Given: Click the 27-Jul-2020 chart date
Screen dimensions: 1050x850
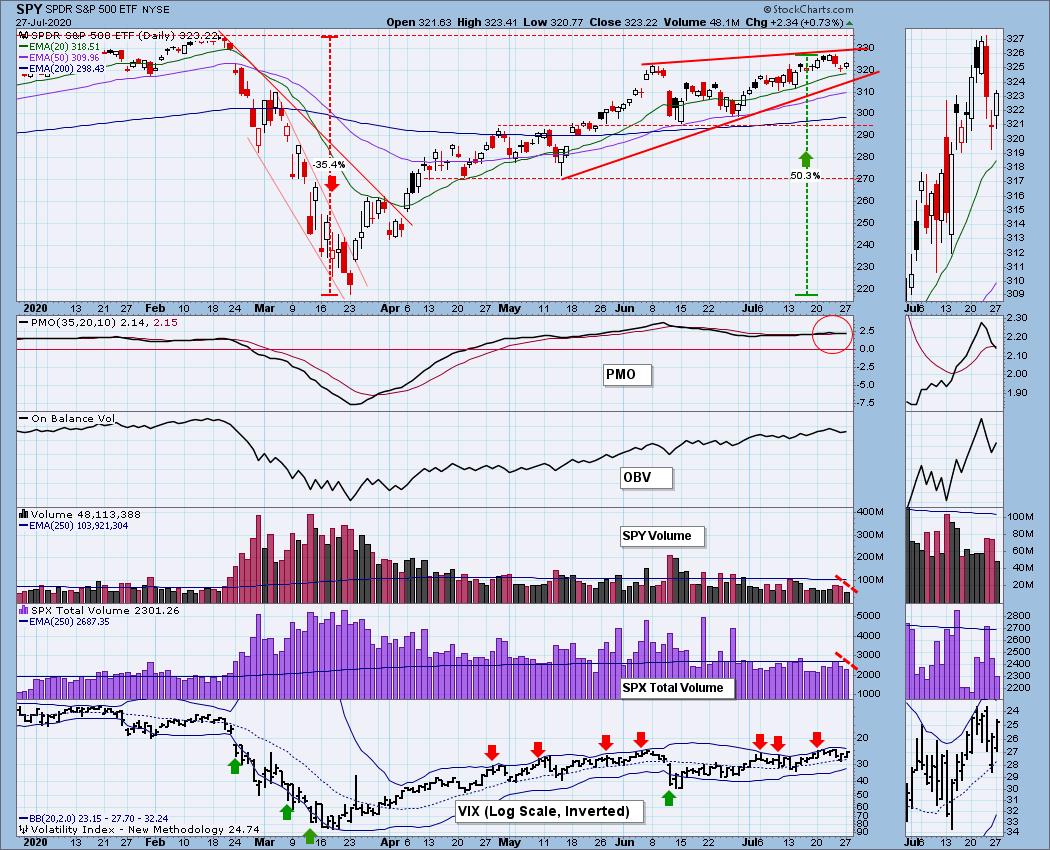Looking at the screenshot, I should (42, 22).
